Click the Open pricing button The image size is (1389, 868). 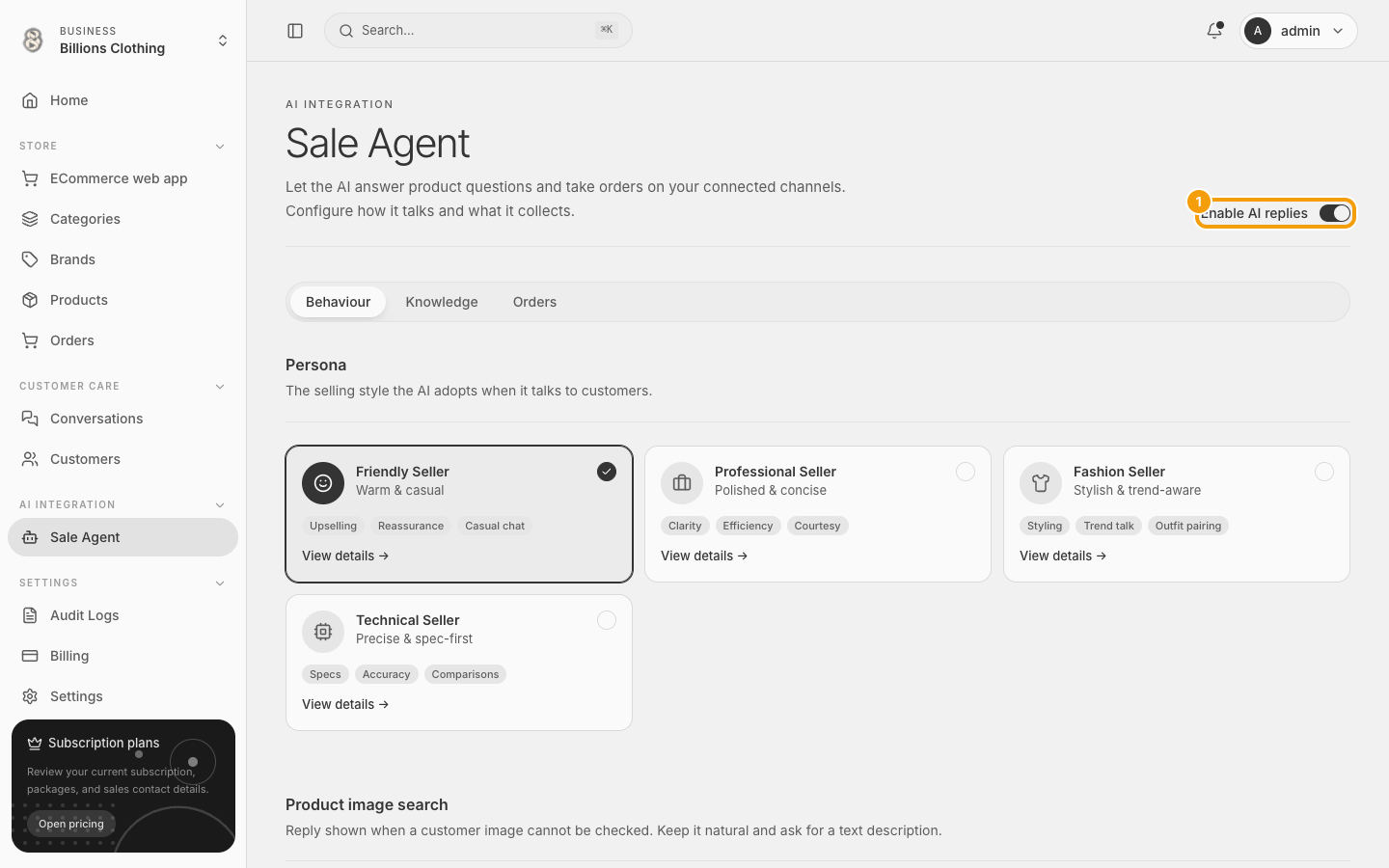[71, 824]
